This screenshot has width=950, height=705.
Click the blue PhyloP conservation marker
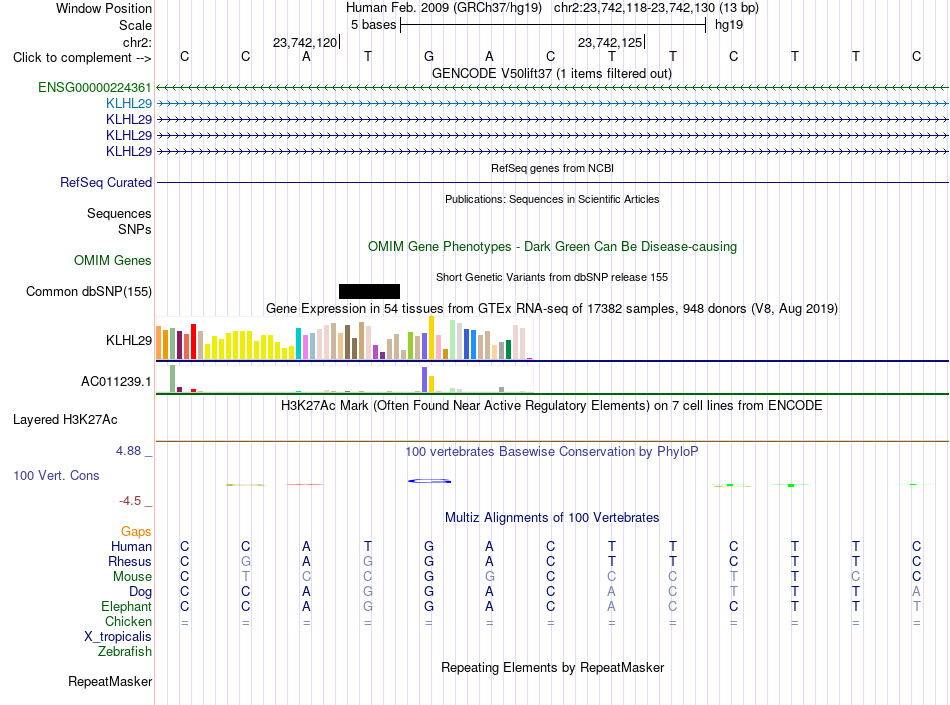point(430,481)
